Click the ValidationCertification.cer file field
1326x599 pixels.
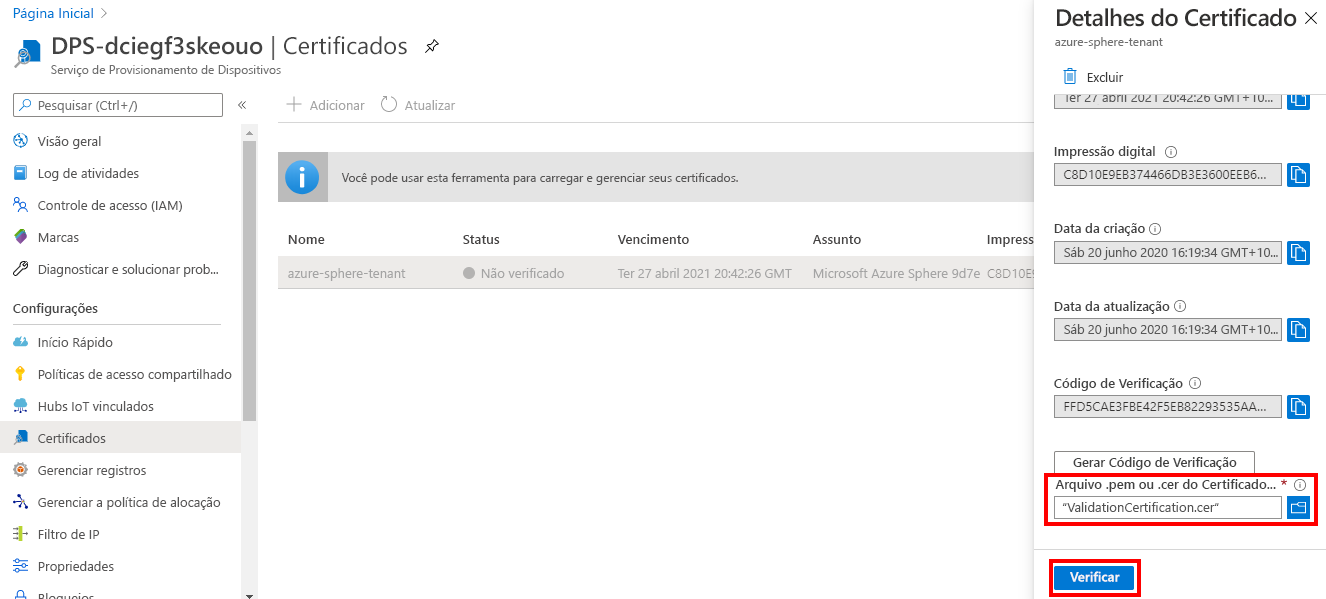[x=1167, y=508]
